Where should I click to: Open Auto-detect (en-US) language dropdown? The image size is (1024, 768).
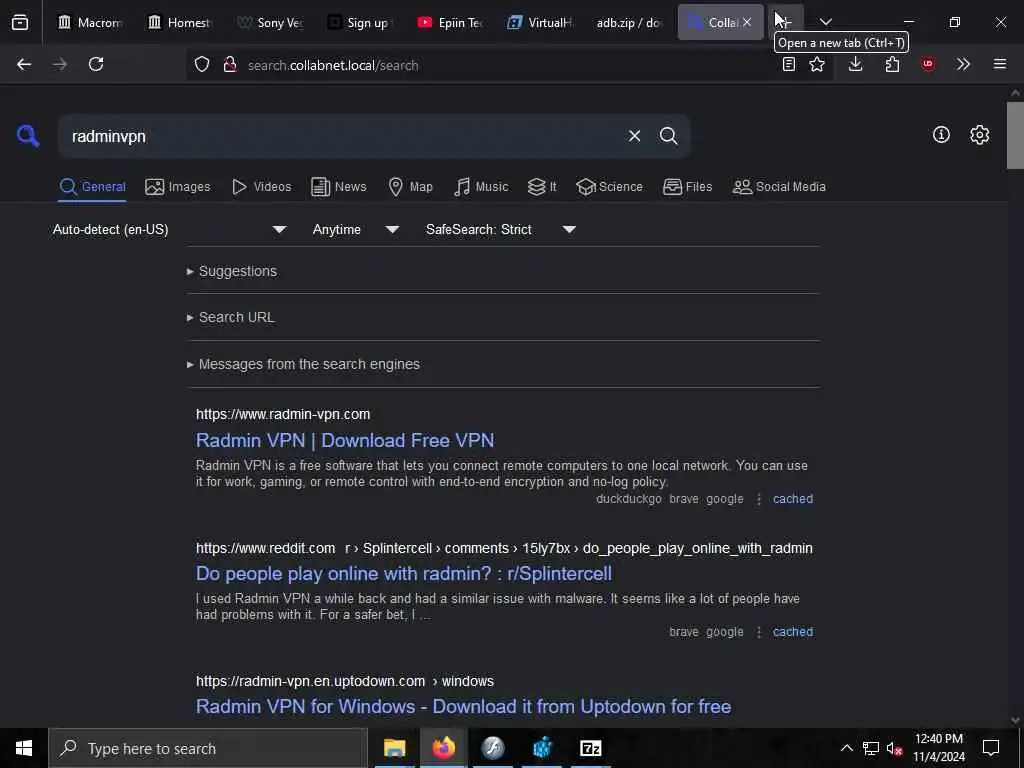[170, 229]
